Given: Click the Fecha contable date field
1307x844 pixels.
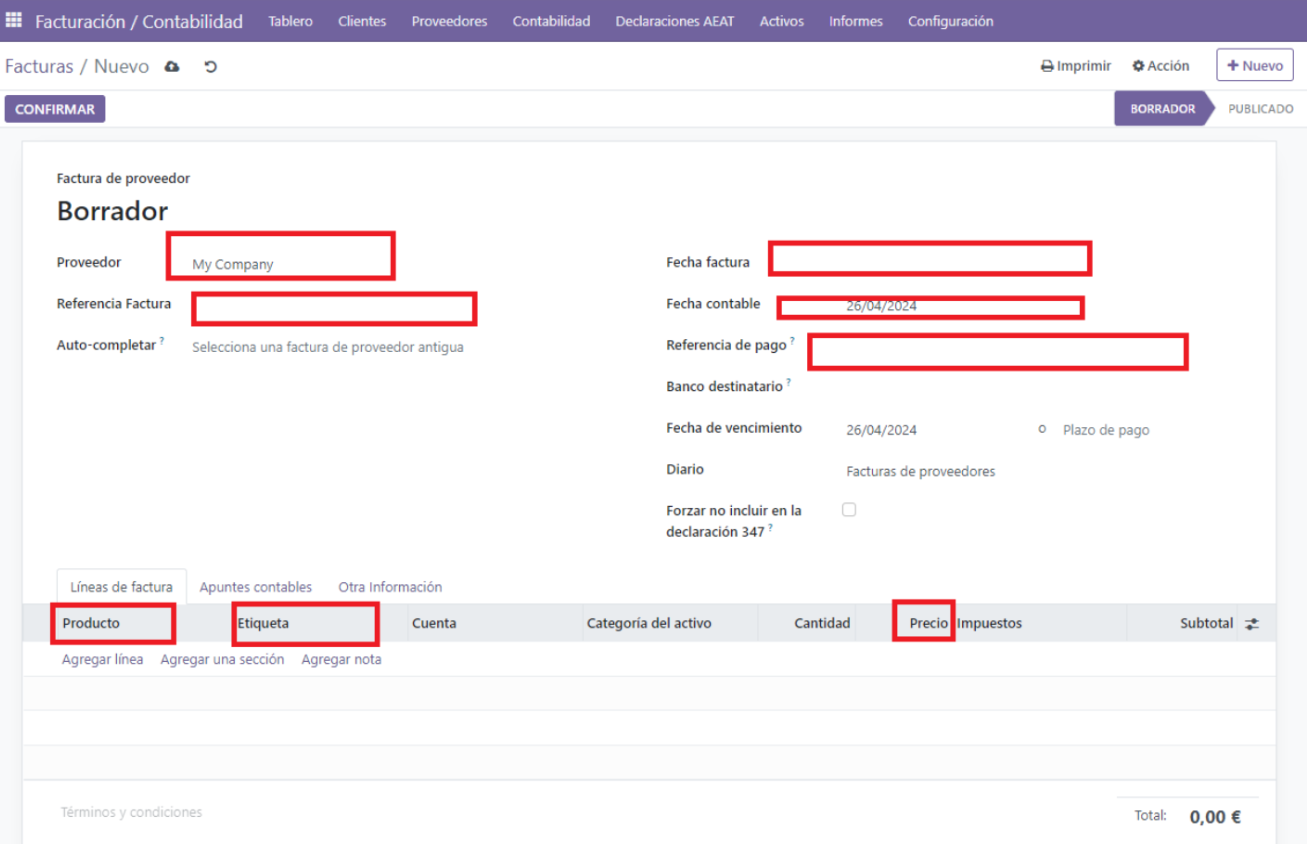Looking at the screenshot, I should coord(930,307).
